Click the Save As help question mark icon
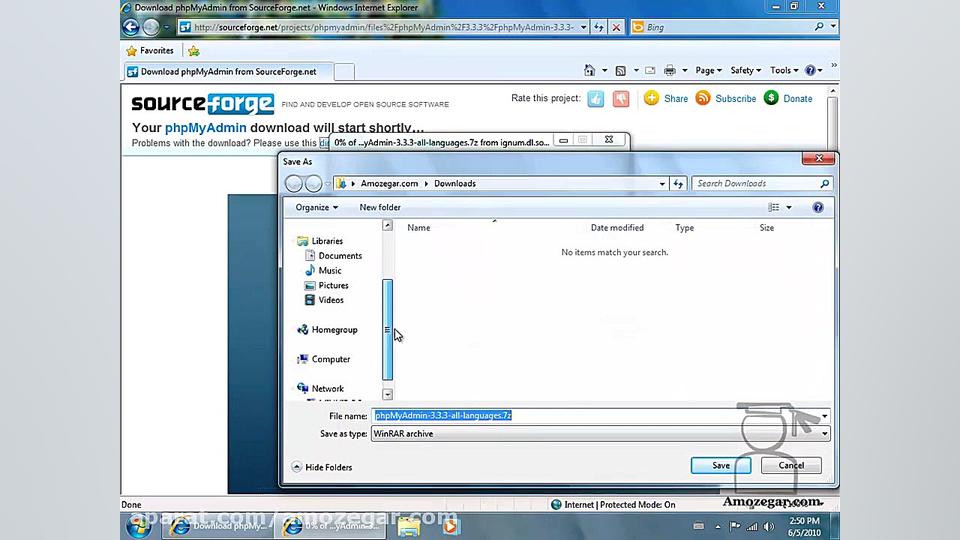This screenshot has width=960, height=540. [818, 208]
